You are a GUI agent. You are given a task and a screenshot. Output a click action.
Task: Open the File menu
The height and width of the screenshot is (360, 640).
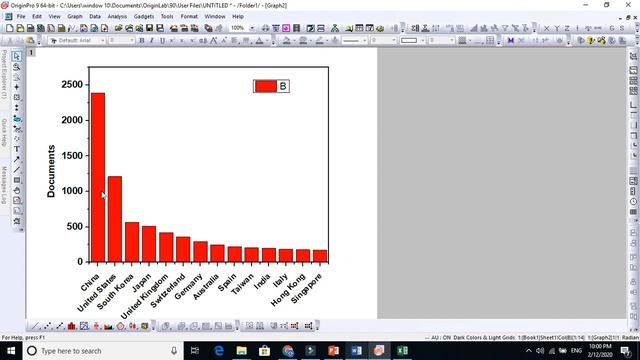(x=21, y=17)
